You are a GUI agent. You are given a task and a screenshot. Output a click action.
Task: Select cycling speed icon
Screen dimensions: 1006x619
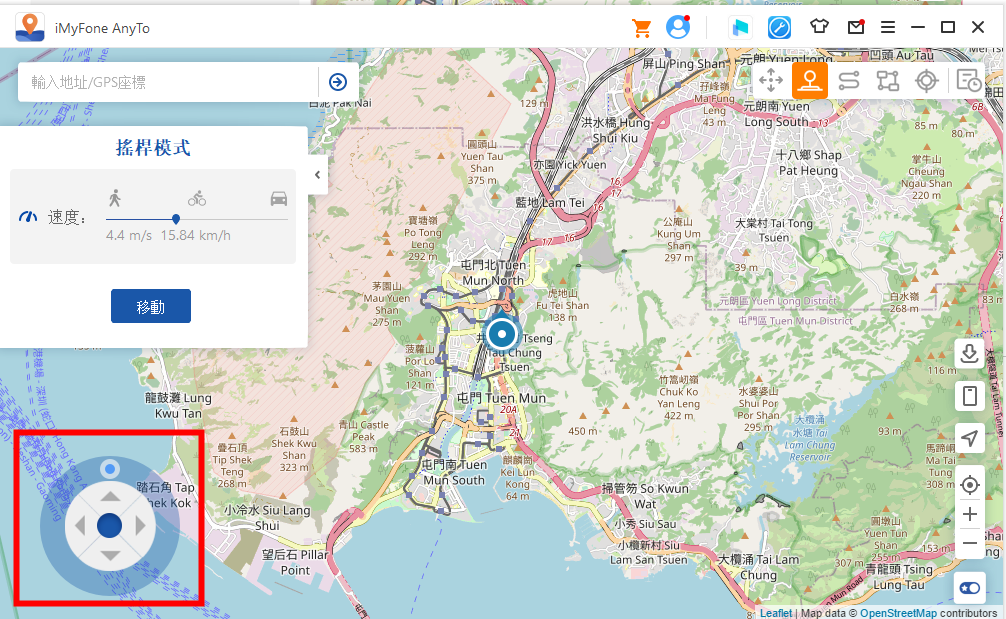197,198
